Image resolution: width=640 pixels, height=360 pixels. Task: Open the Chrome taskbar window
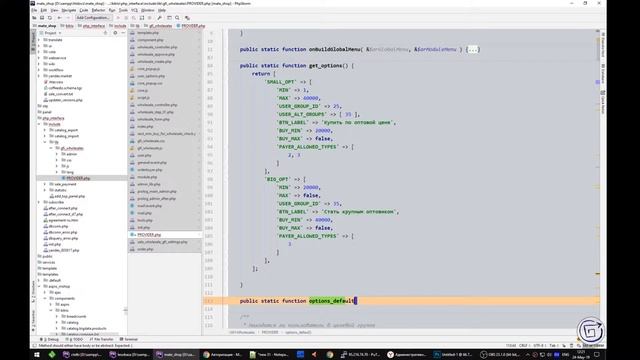pyautogui.click(x=223, y=355)
